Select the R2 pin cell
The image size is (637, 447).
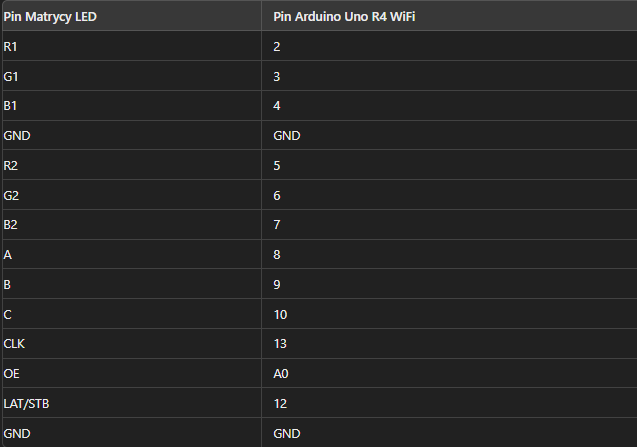point(10,166)
